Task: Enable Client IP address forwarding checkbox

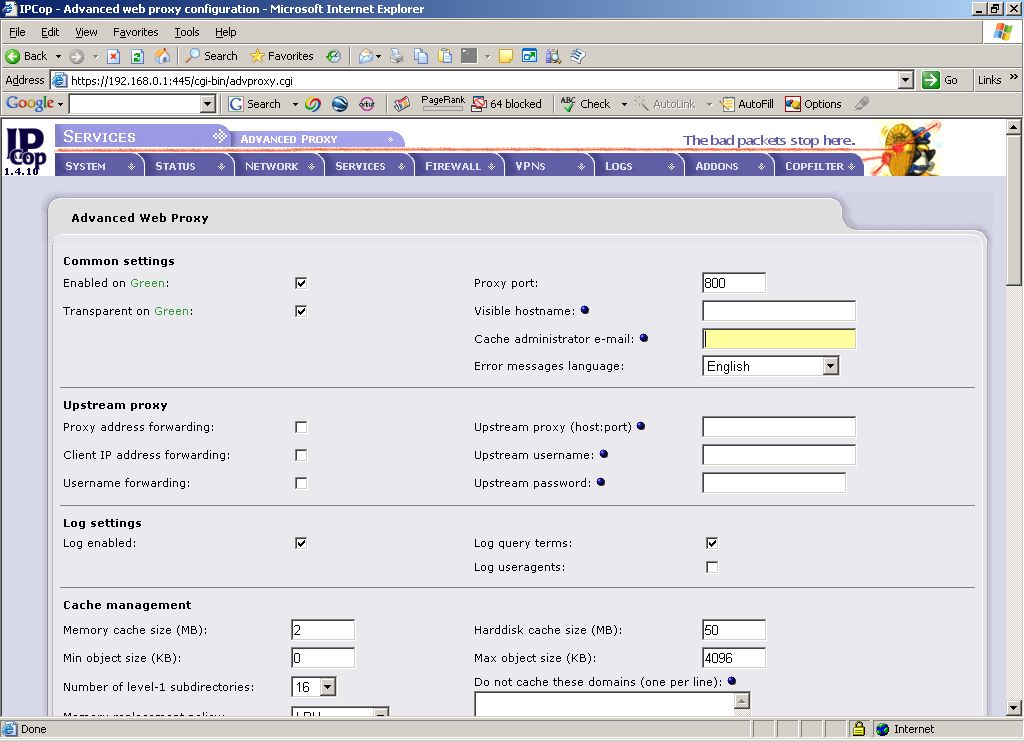Action: 301,455
